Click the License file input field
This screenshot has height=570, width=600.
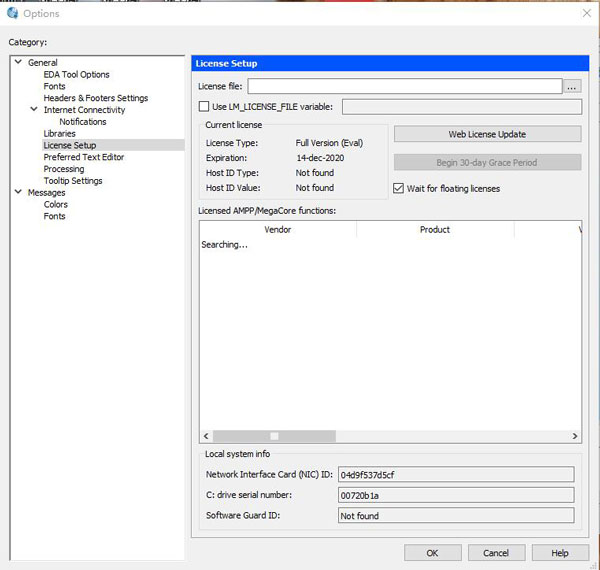pos(404,87)
